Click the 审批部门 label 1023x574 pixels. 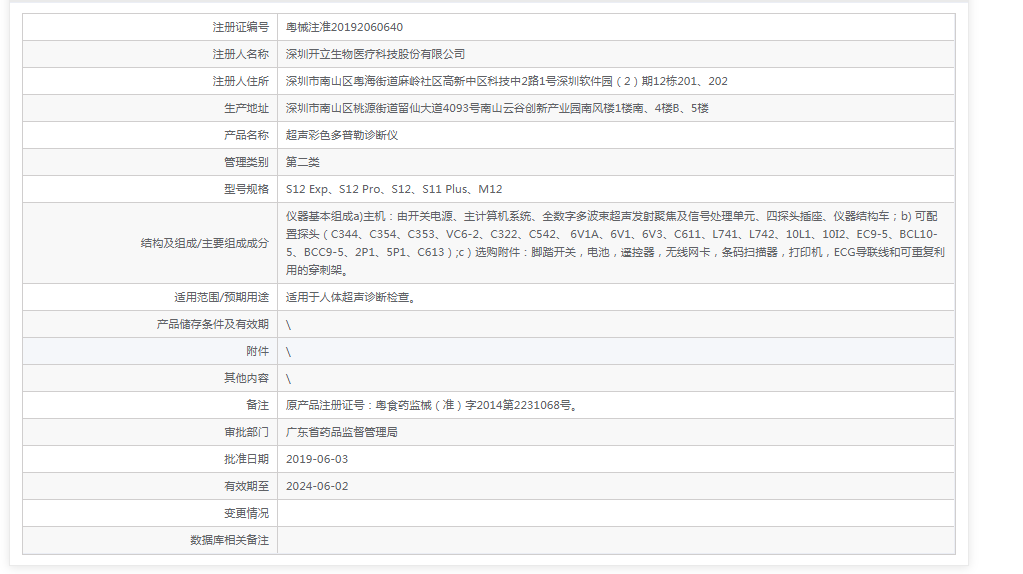(x=246, y=432)
